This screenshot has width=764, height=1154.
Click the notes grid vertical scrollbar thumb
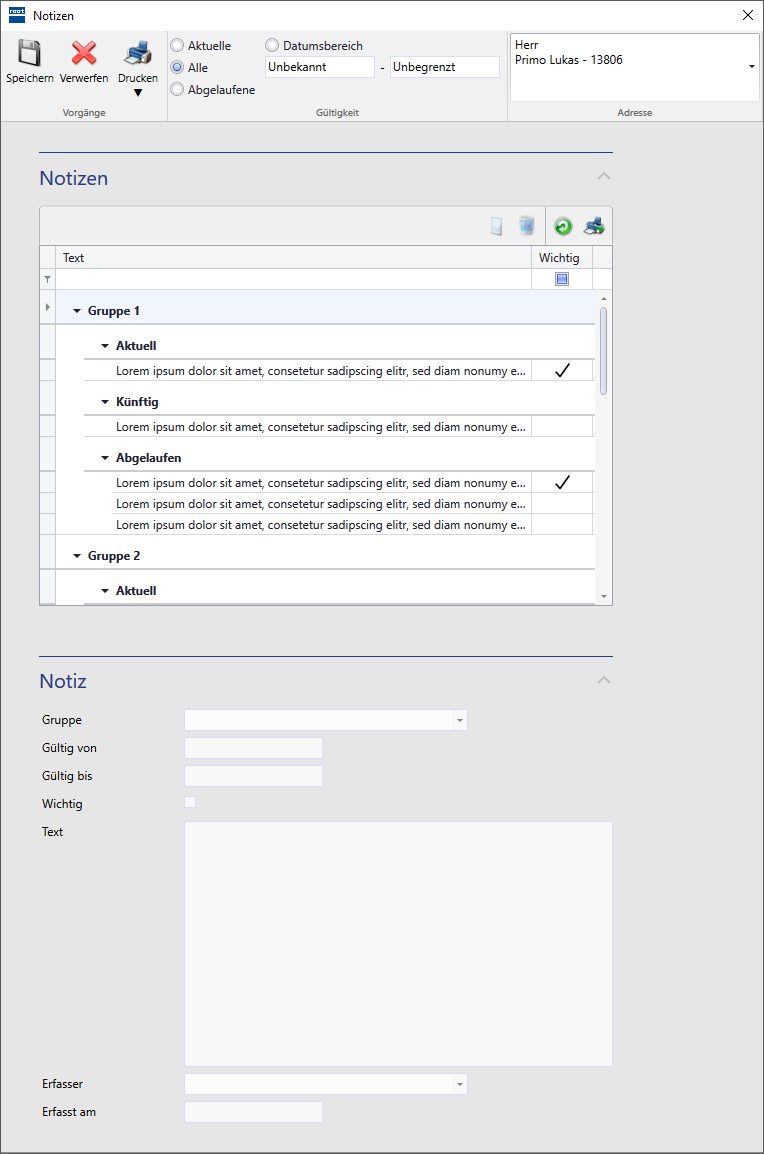coord(604,351)
